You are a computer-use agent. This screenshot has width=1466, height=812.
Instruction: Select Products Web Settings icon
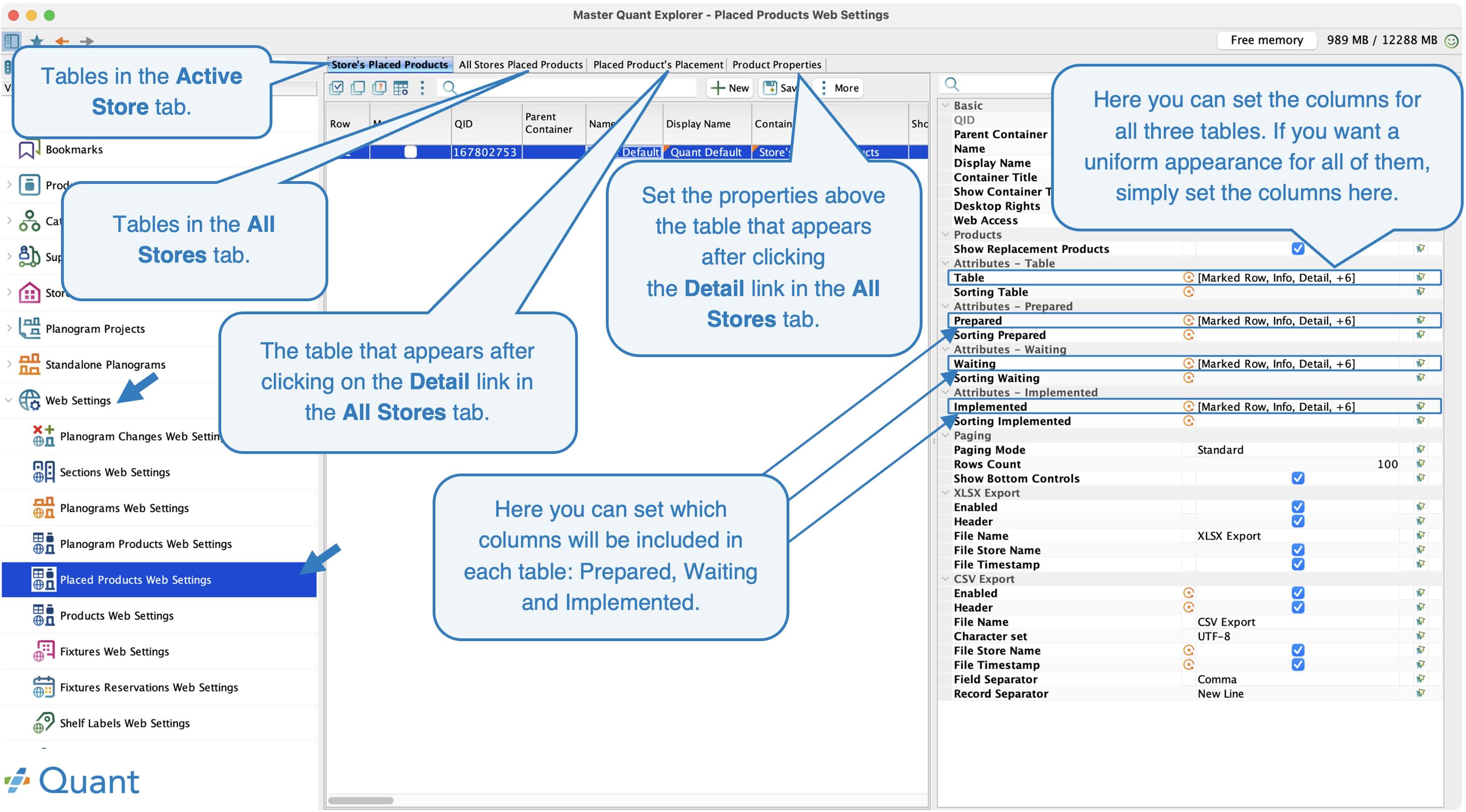pyautogui.click(x=43, y=616)
